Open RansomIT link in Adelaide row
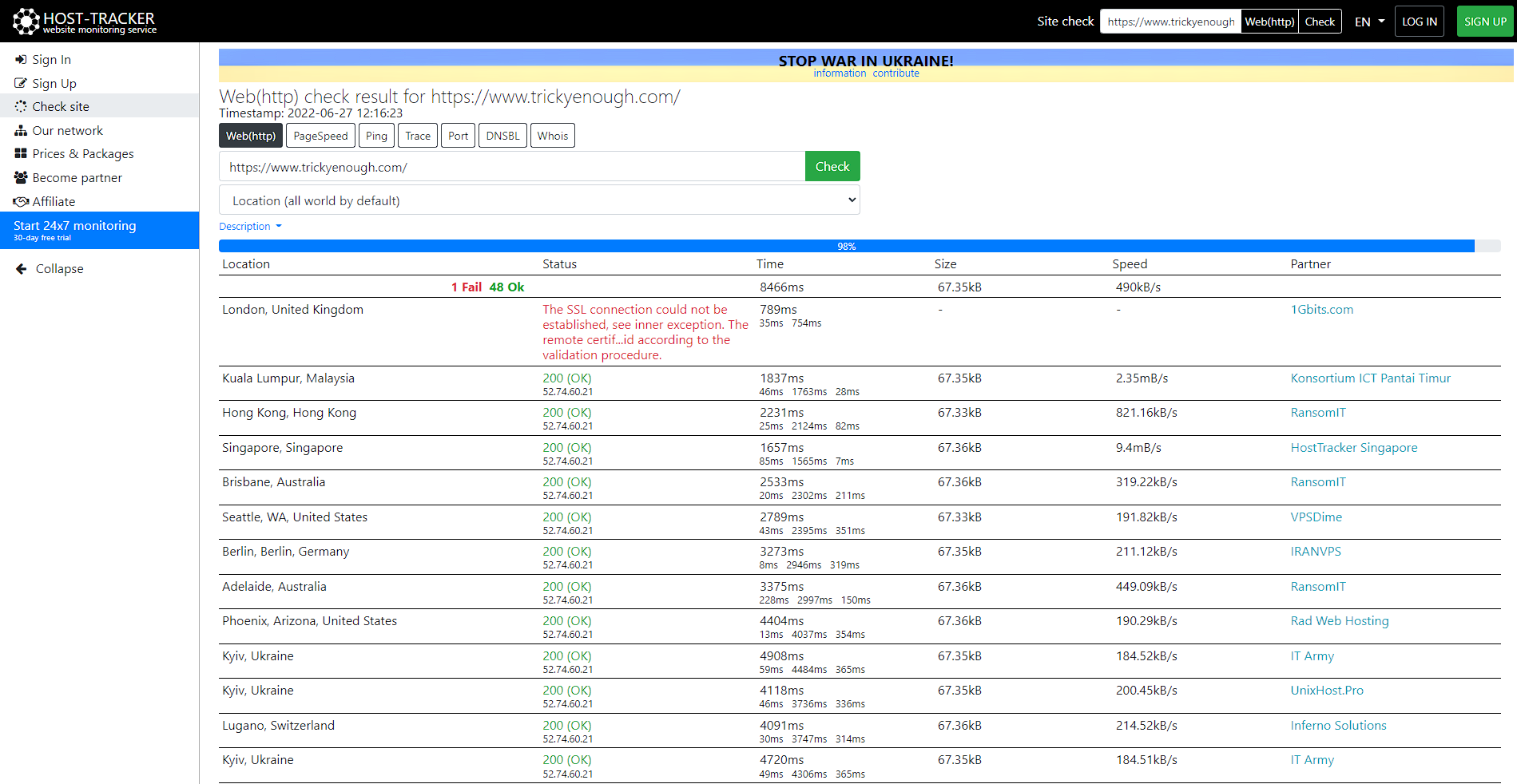 [x=1318, y=587]
